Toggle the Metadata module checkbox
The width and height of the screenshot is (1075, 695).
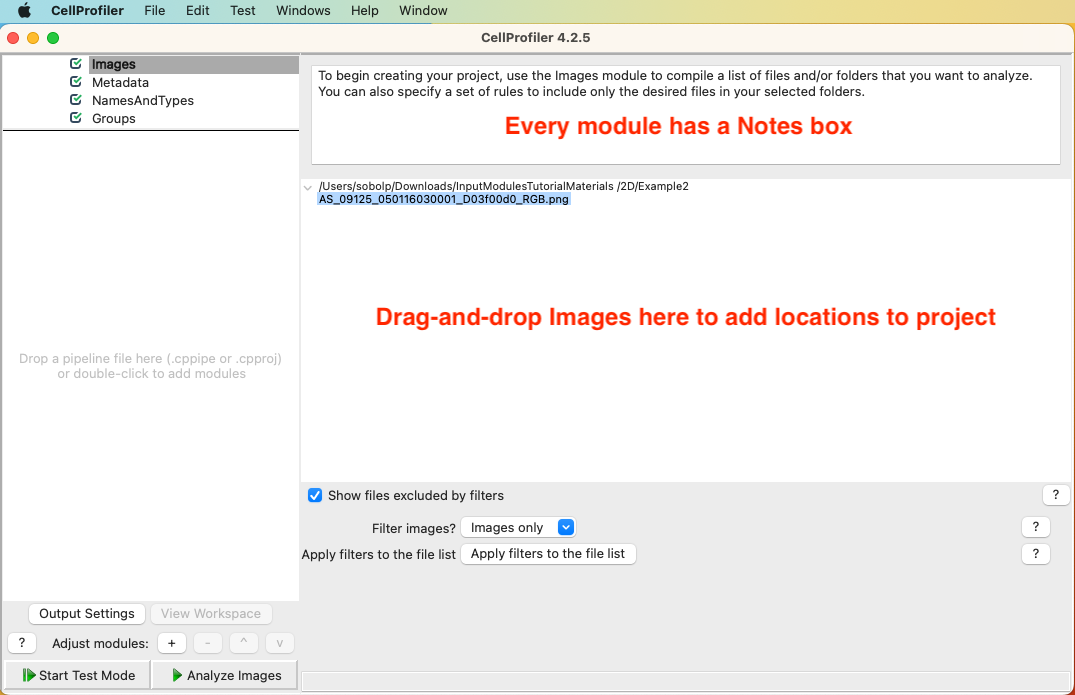coord(74,82)
